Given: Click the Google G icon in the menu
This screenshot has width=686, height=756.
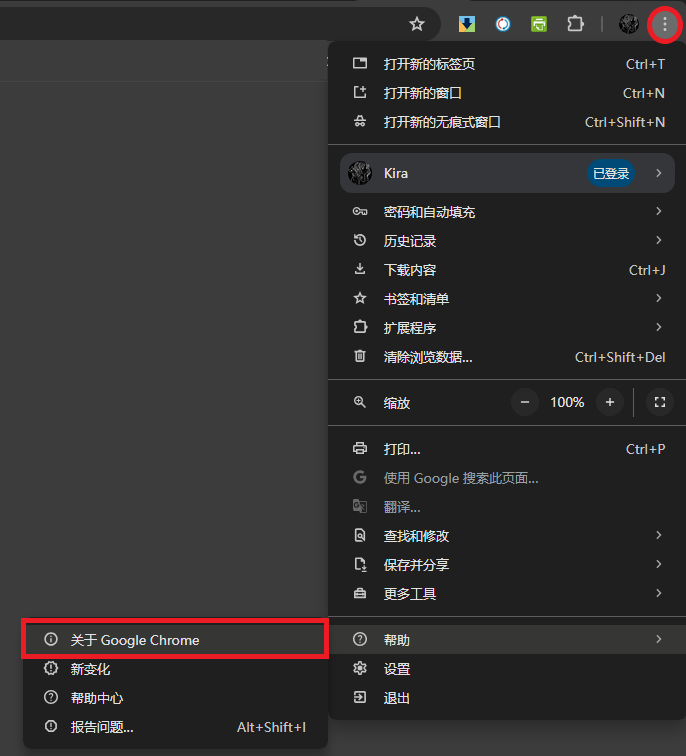Looking at the screenshot, I should tap(360, 477).
